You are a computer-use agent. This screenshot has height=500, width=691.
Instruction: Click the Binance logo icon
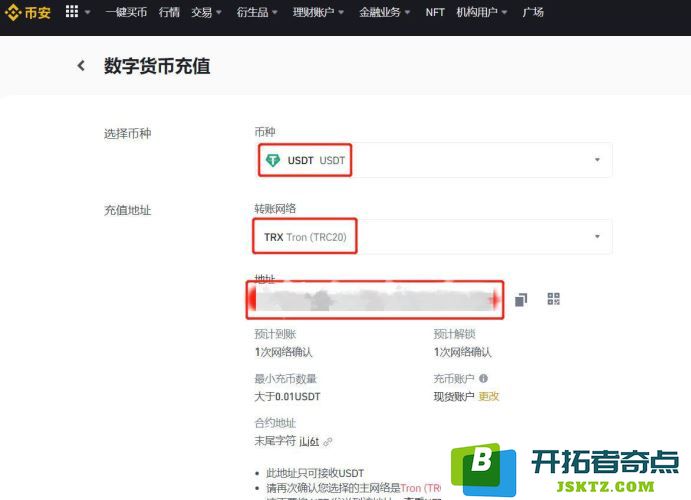(12, 12)
